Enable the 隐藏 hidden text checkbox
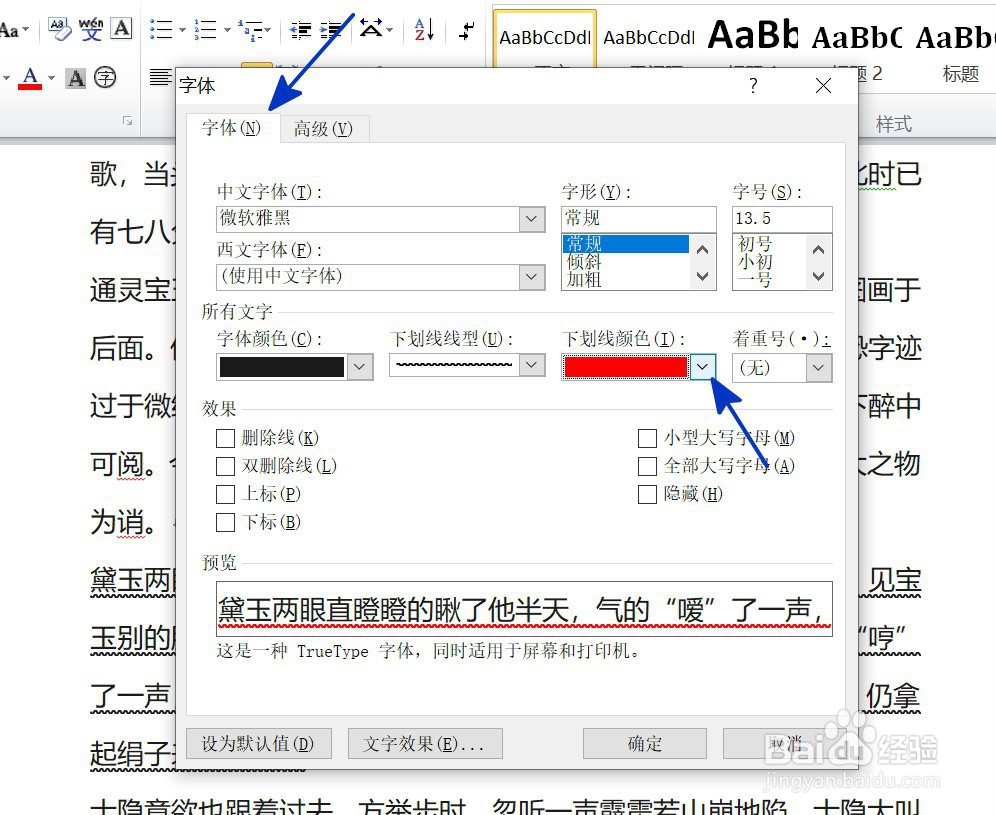The width and height of the screenshot is (996, 815). [647, 494]
